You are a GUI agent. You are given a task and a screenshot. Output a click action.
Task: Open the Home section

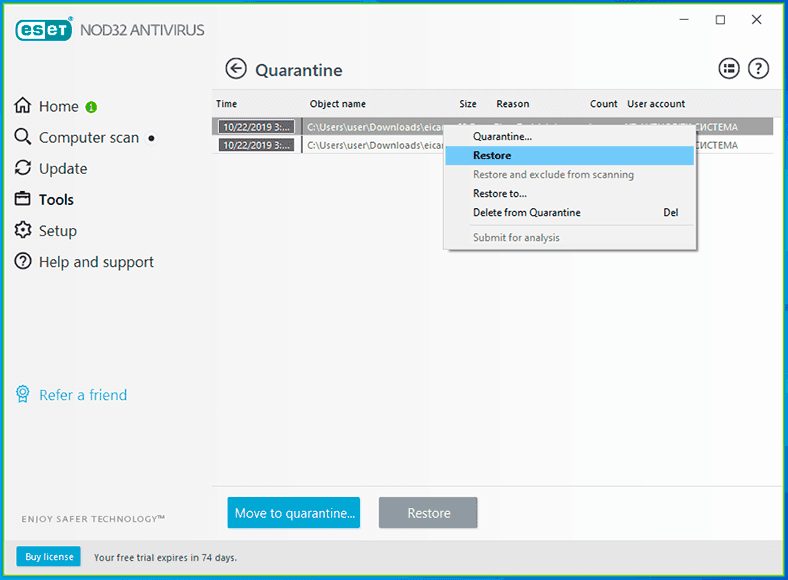59,107
